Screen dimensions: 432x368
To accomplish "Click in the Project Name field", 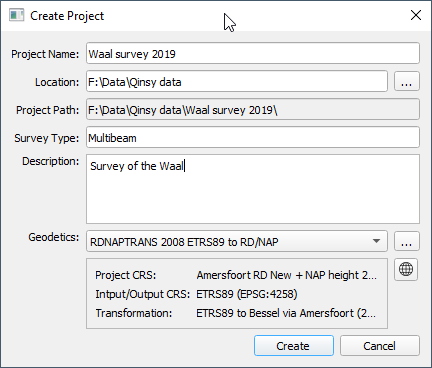I will 253,53.
